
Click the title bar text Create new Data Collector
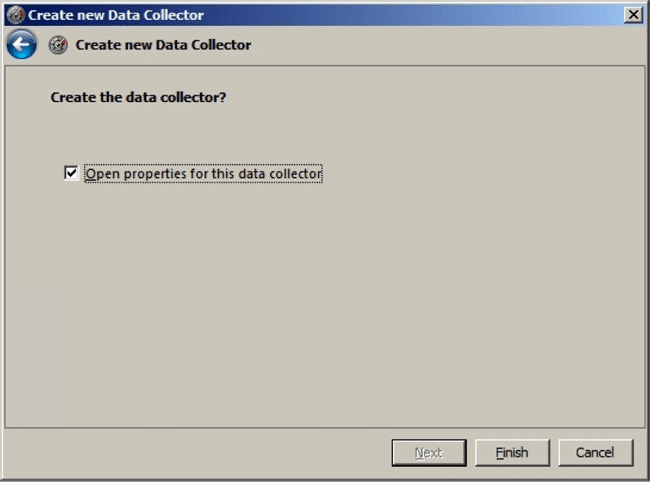coord(116,15)
